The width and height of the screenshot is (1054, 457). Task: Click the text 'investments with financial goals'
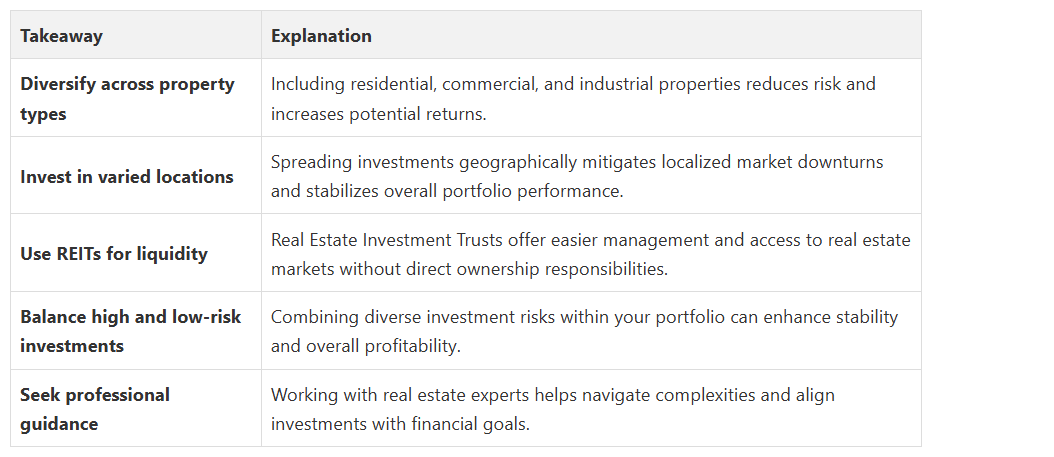(399, 424)
